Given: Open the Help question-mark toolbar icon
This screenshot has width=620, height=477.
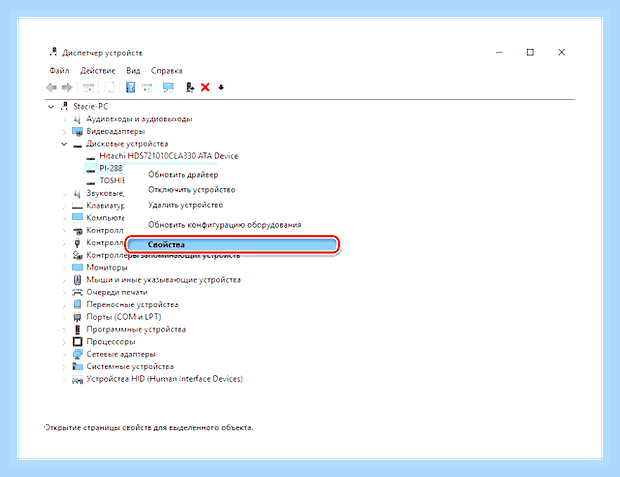Looking at the screenshot, I should pyautogui.click(x=130, y=87).
